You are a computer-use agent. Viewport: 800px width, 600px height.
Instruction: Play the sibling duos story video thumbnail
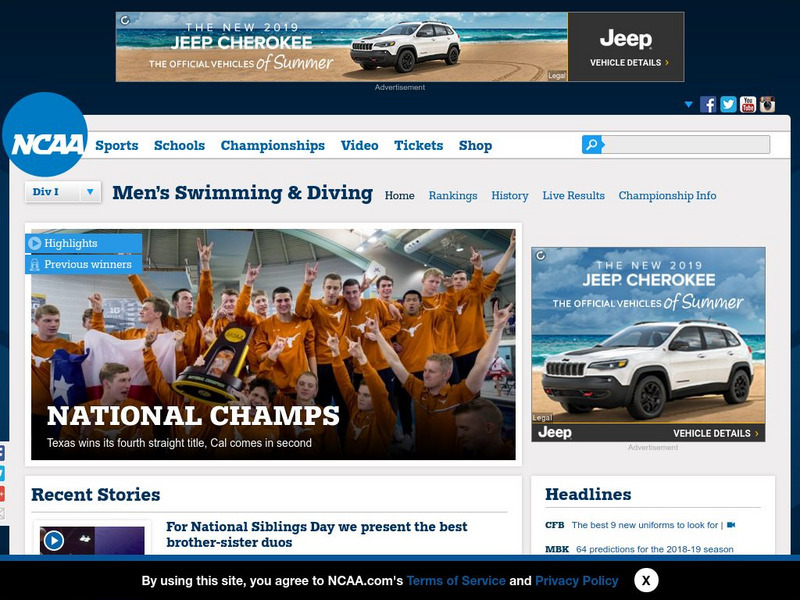coord(92,540)
